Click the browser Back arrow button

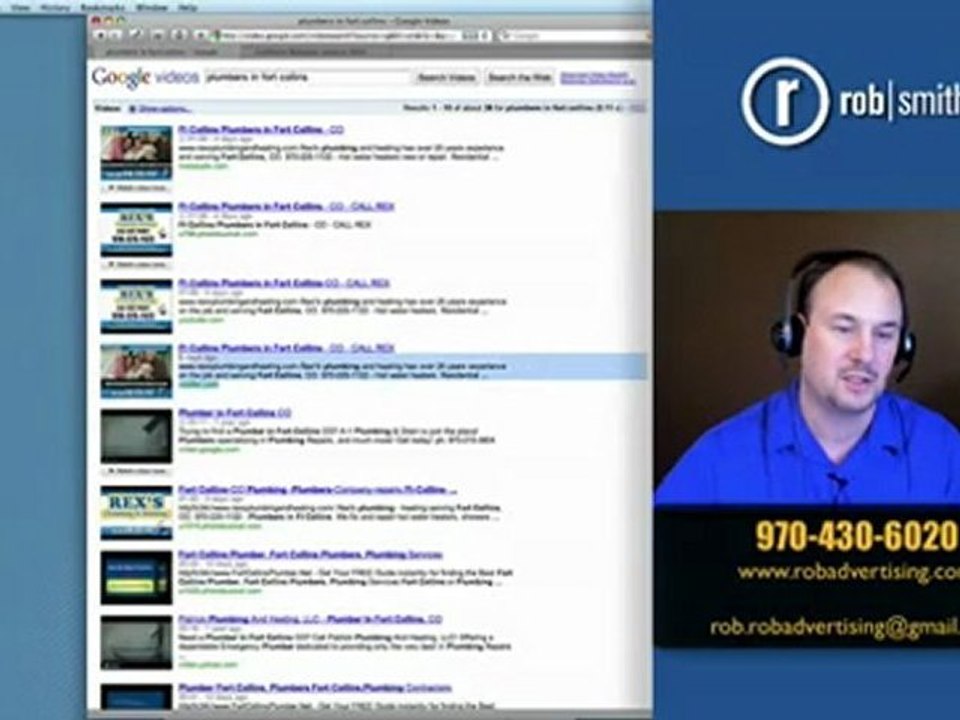tap(100, 36)
